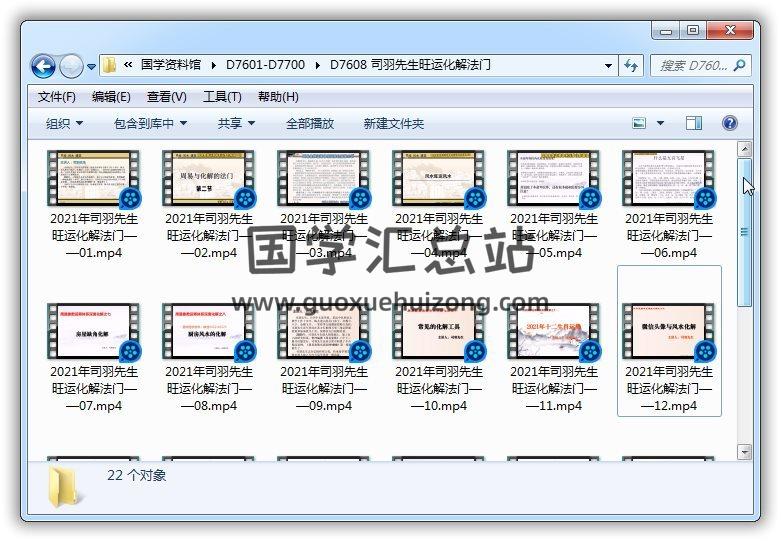Click the 全部播放 button

310,123
